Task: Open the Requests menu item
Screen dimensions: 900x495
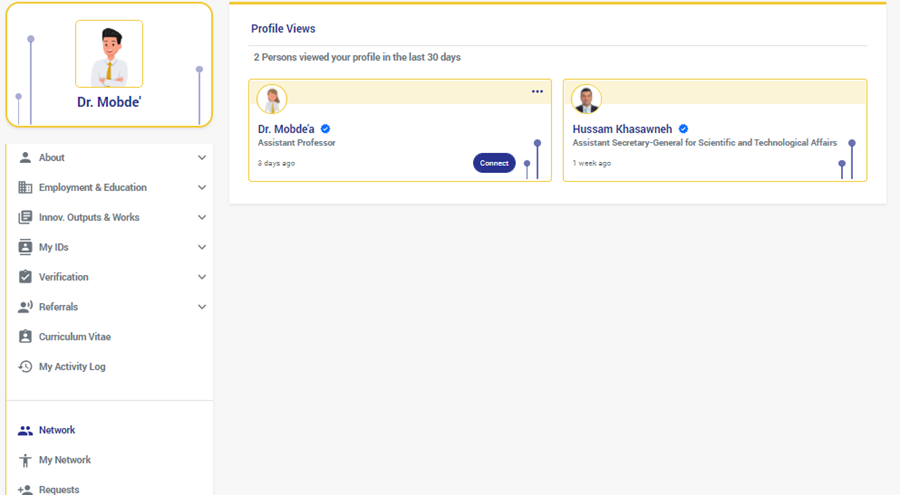Action: [x=59, y=489]
